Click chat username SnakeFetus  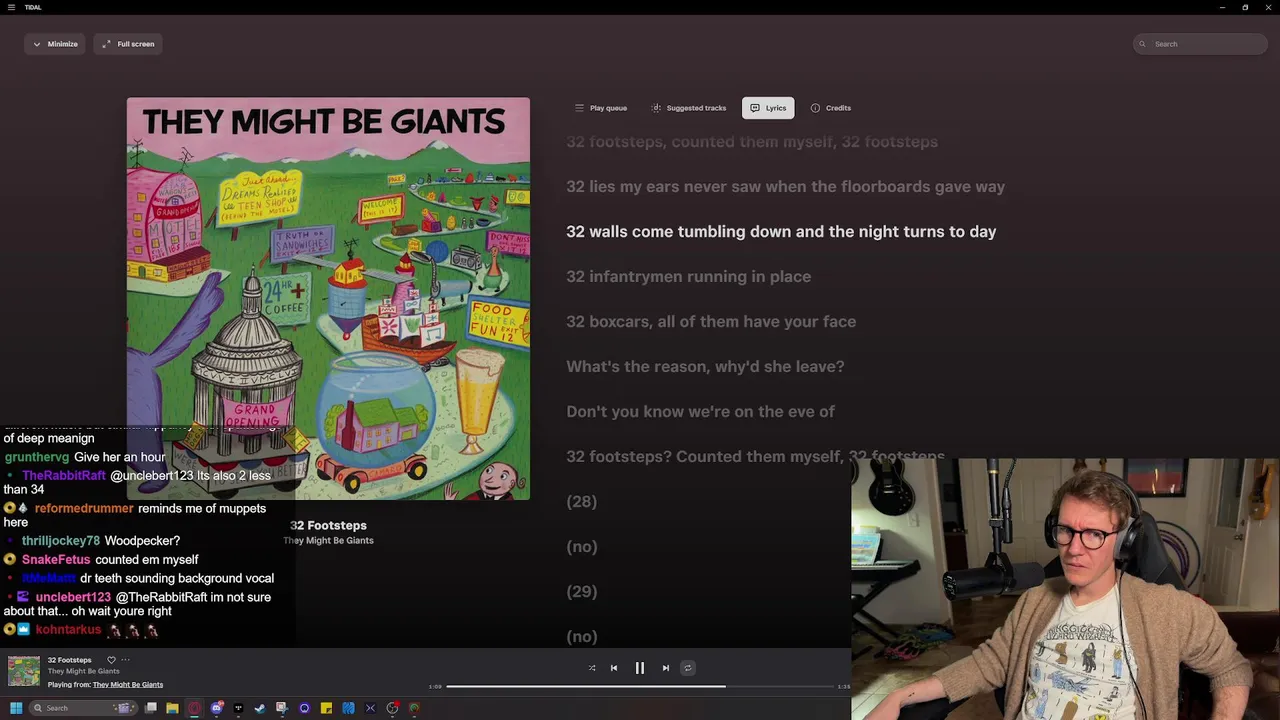[56, 560]
